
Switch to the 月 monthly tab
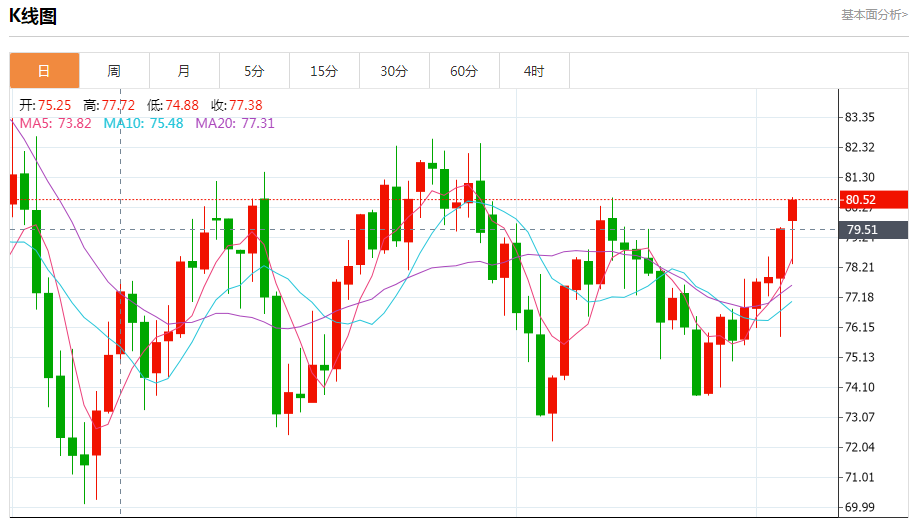point(184,71)
